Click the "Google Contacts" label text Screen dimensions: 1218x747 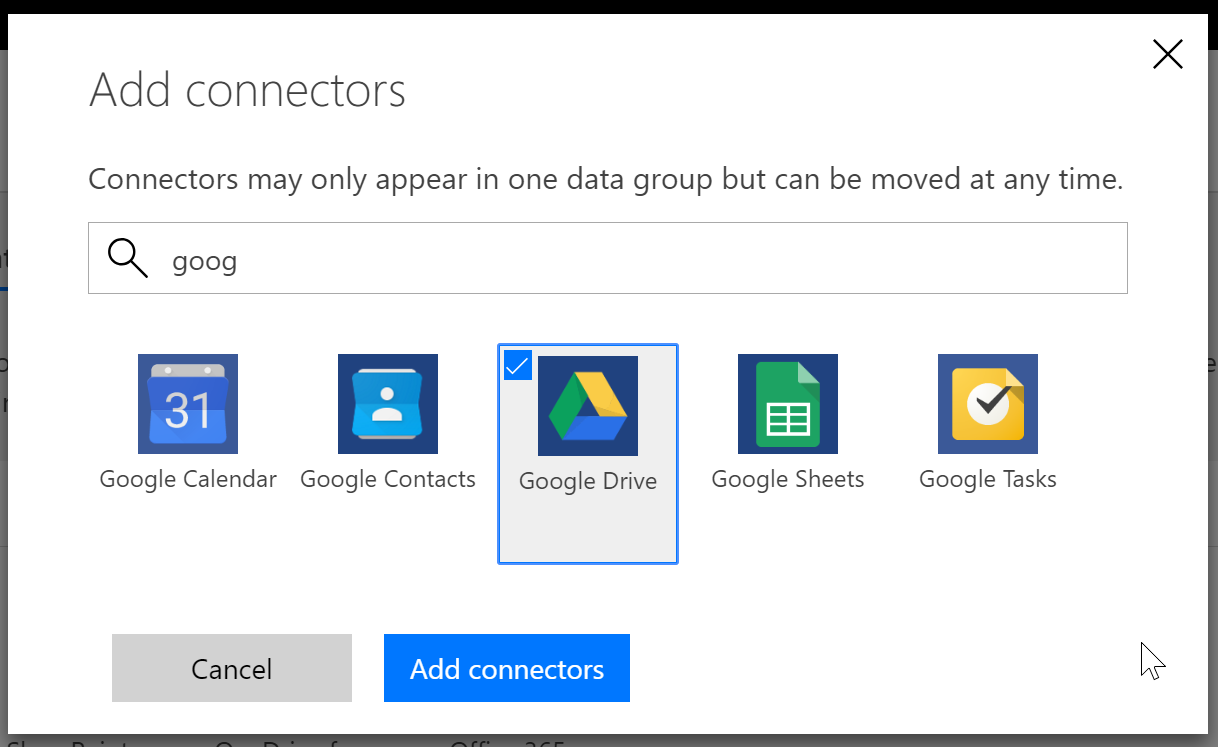pyautogui.click(x=388, y=479)
